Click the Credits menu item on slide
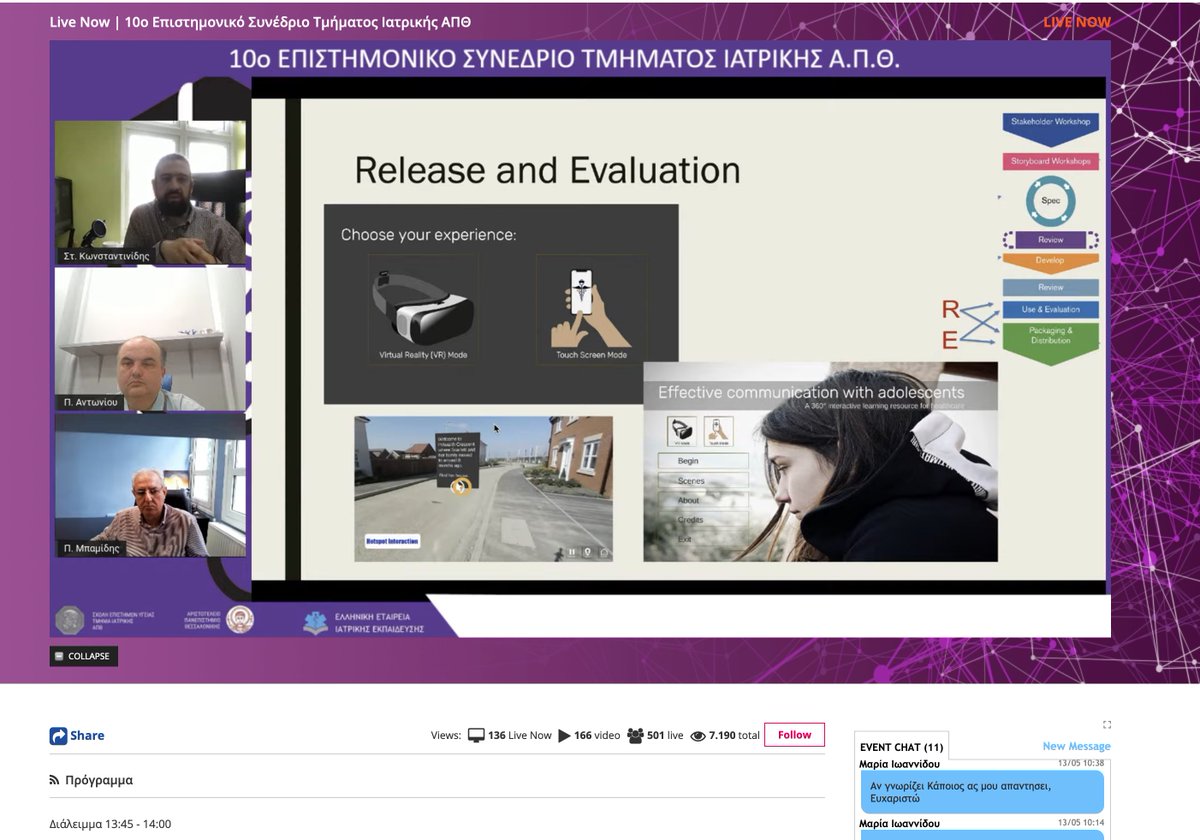The image size is (1200, 840). click(x=703, y=520)
